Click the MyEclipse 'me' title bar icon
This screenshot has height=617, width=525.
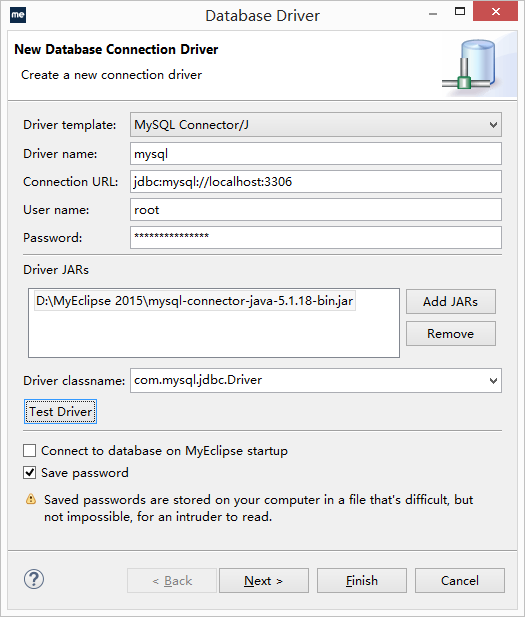click(x=18, y=15)
